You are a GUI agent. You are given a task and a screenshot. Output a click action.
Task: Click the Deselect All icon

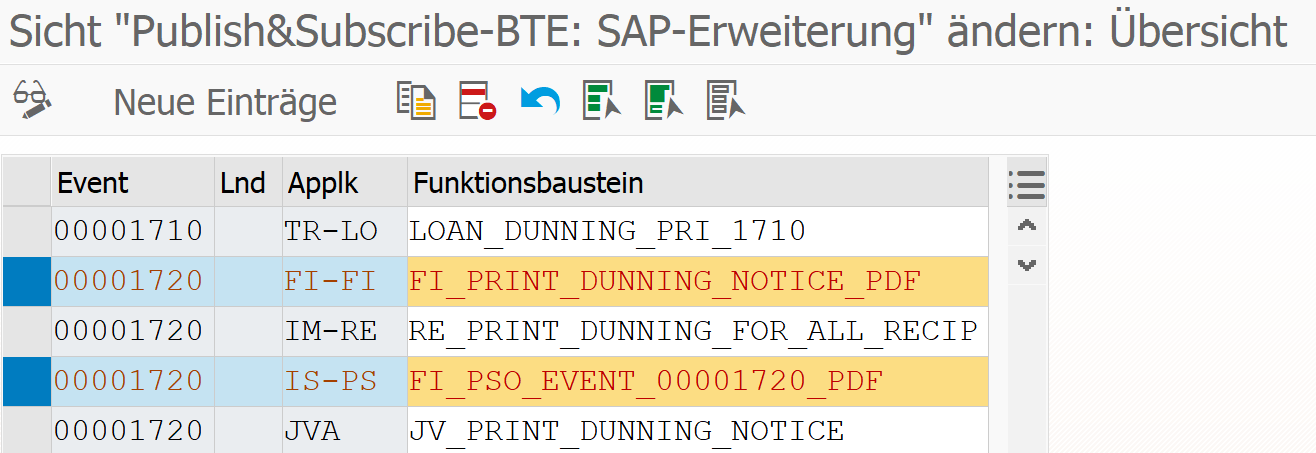(727, 101)
